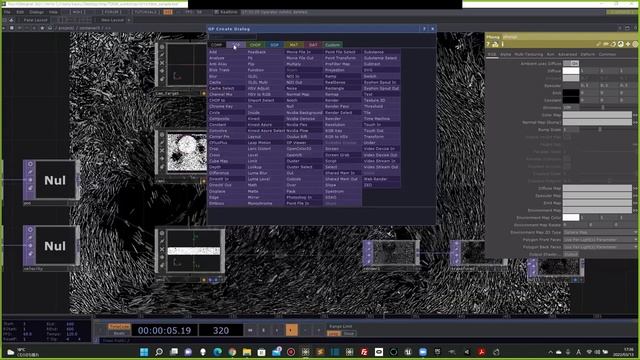Pick the Level operator entry
This screenshot has height=360, width=640.
pos(265,155)
